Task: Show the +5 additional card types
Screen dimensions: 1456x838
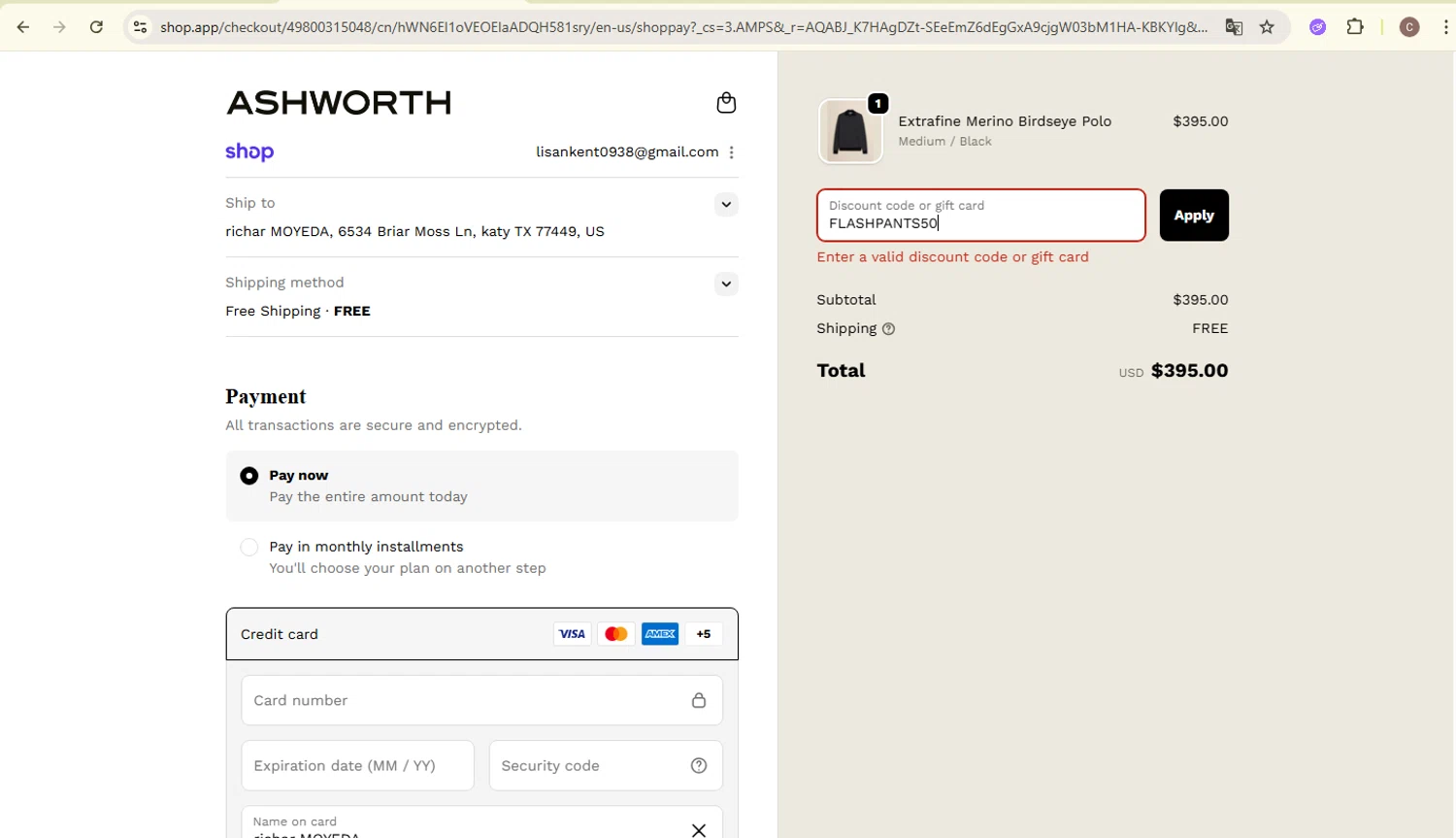Action: click(704, 634)
